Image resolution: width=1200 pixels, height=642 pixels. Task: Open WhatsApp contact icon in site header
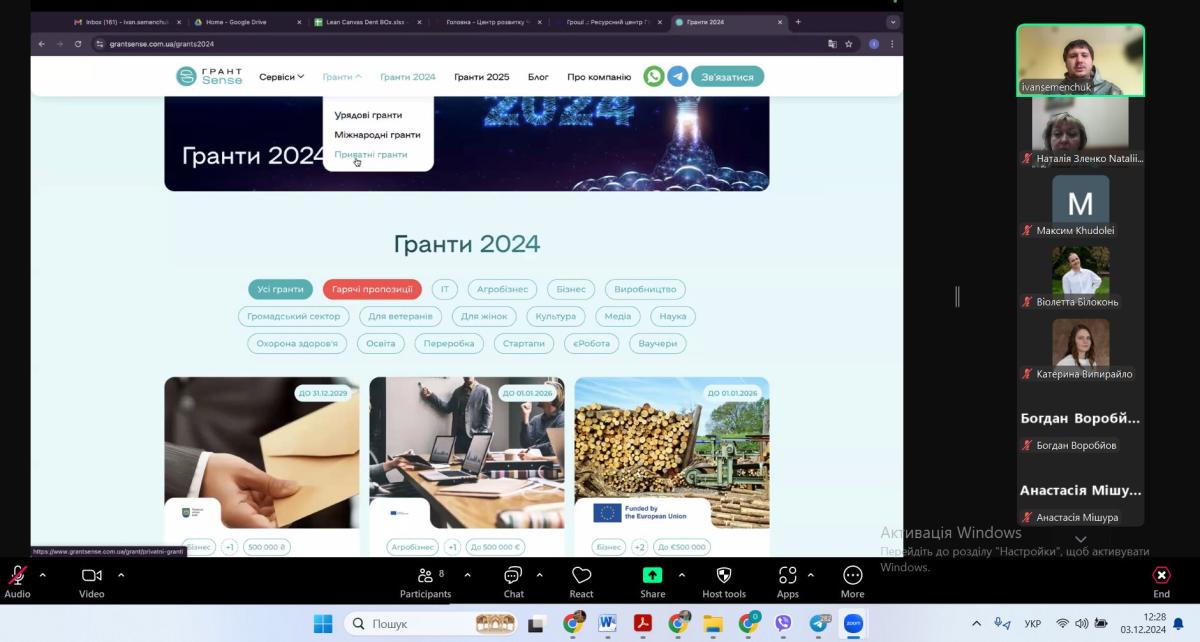click(x=653, y=76)
